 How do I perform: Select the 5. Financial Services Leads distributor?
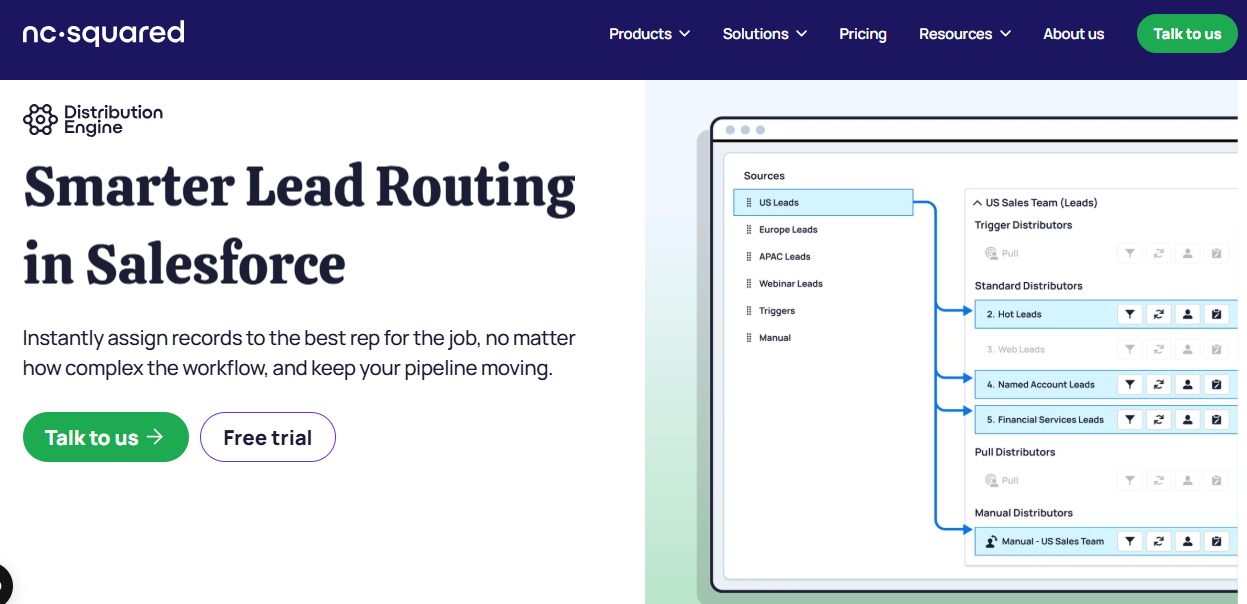[1106, 420]
